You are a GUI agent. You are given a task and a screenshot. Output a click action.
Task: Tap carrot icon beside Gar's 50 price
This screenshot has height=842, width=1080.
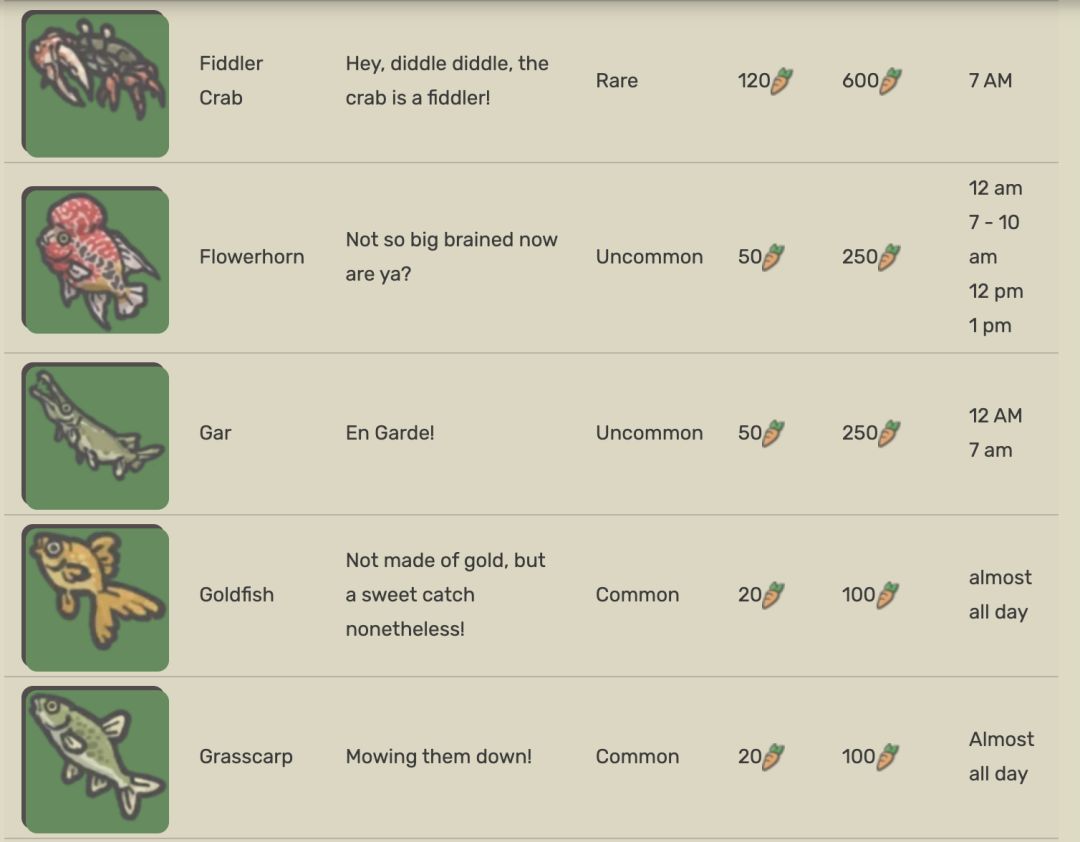click(773, 433)
